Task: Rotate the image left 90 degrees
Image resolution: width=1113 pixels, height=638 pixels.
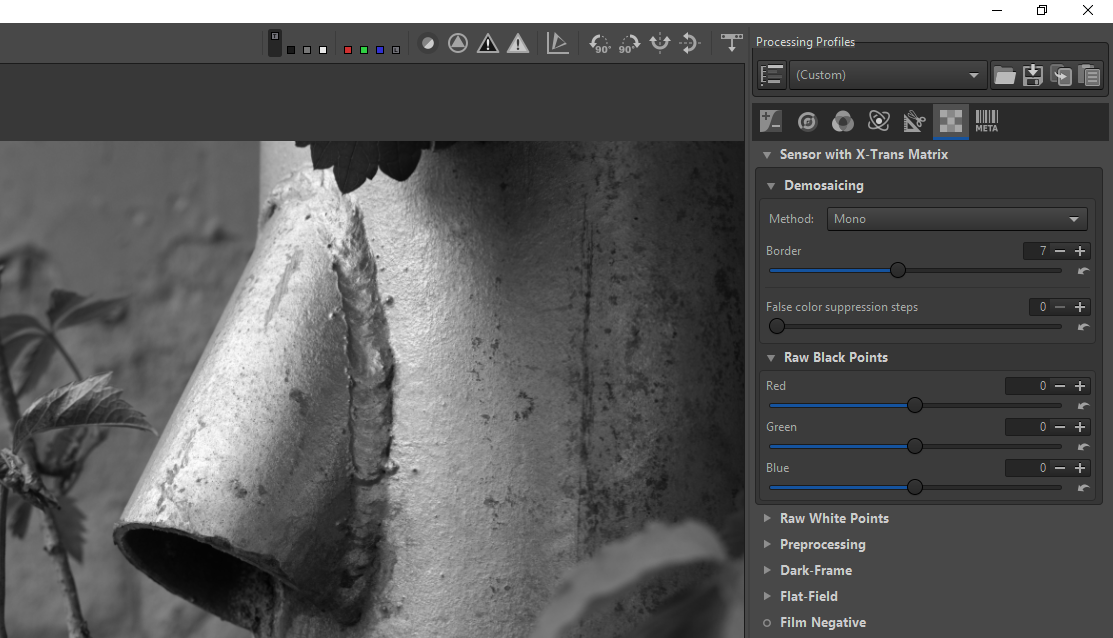Action: click(x=600, y=44)
